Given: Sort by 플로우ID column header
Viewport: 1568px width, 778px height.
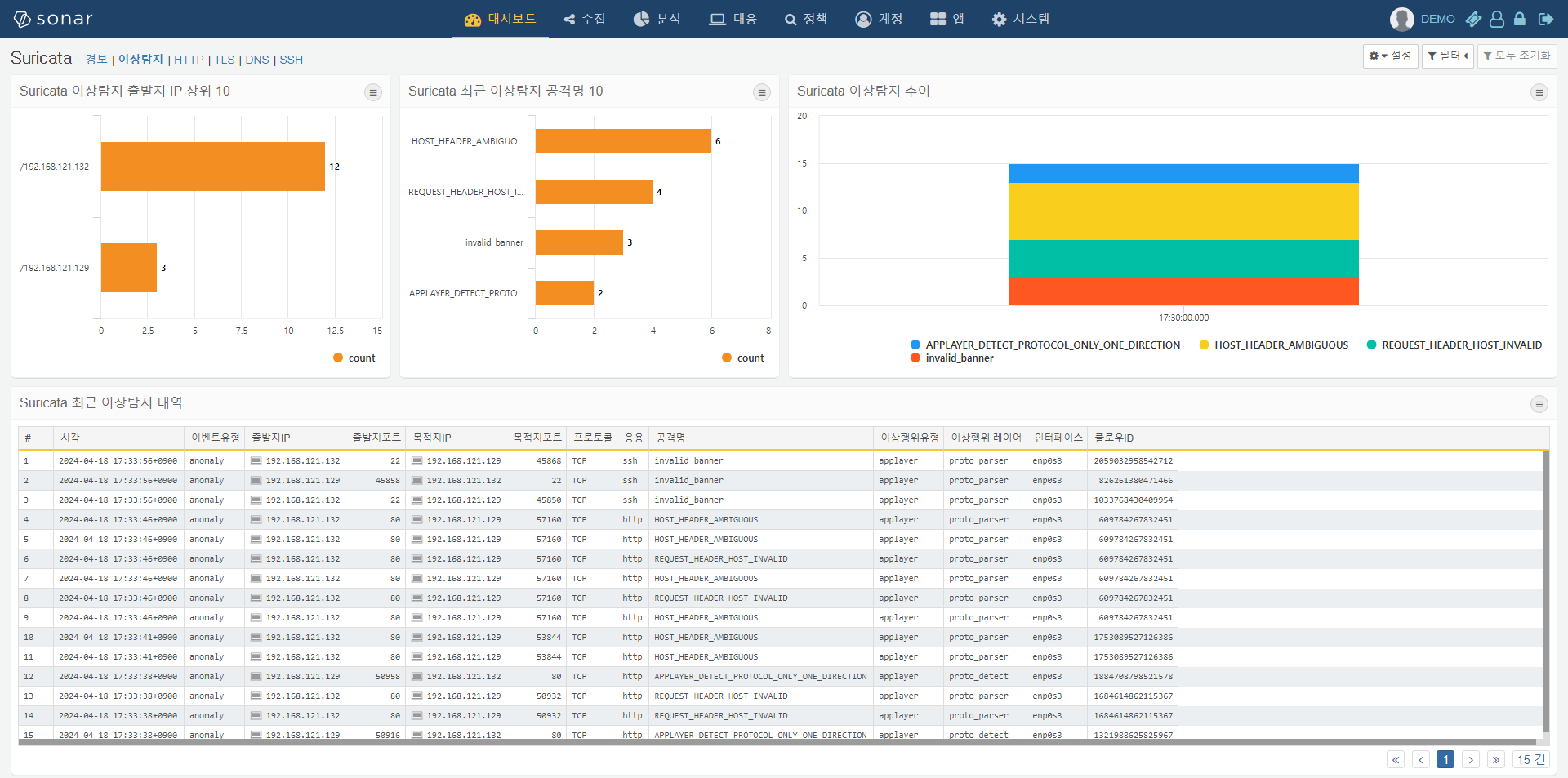Looking at the screenshot, I should (1133, 438).
